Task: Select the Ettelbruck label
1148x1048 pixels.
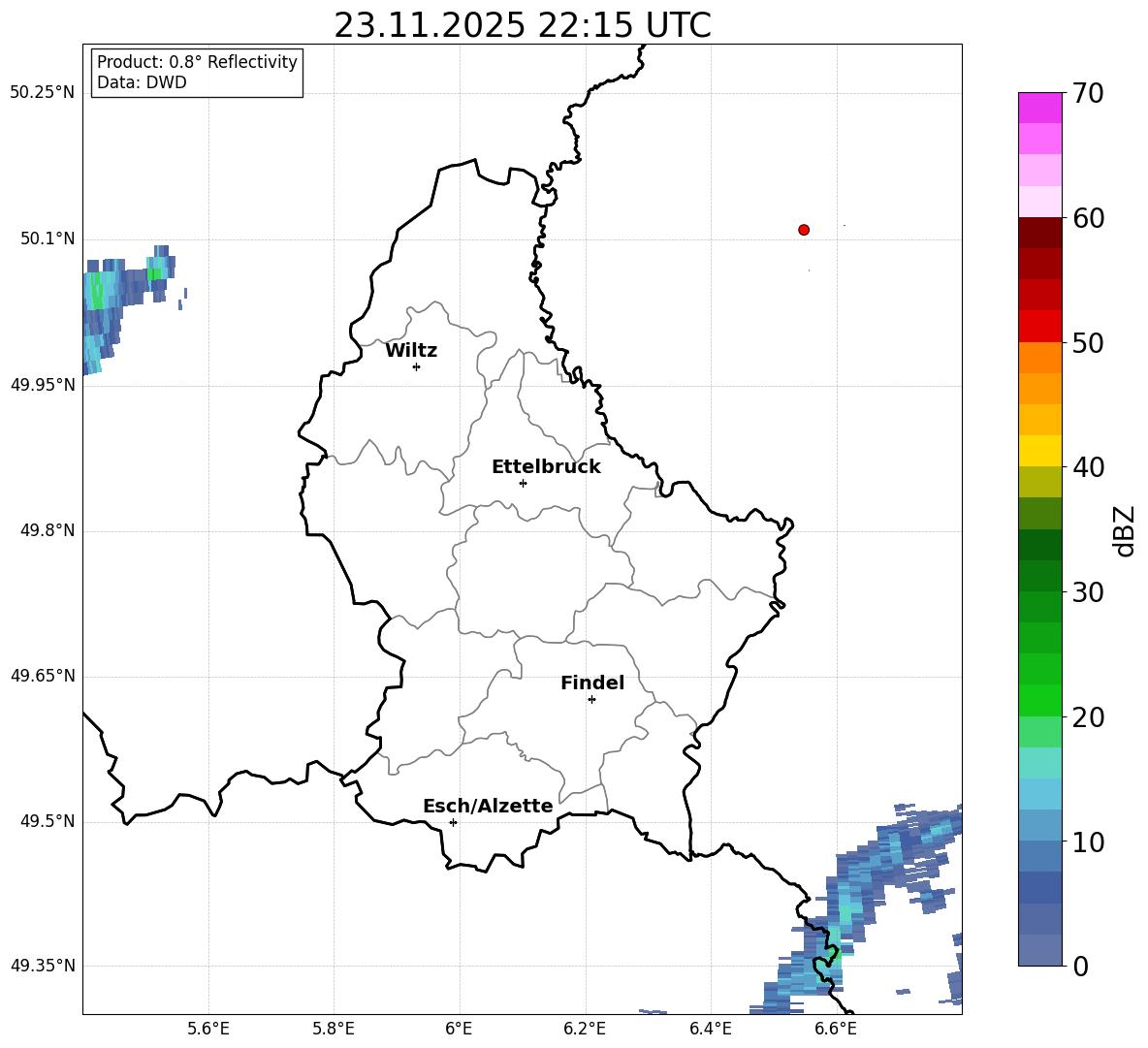Action: click(546, 467)
